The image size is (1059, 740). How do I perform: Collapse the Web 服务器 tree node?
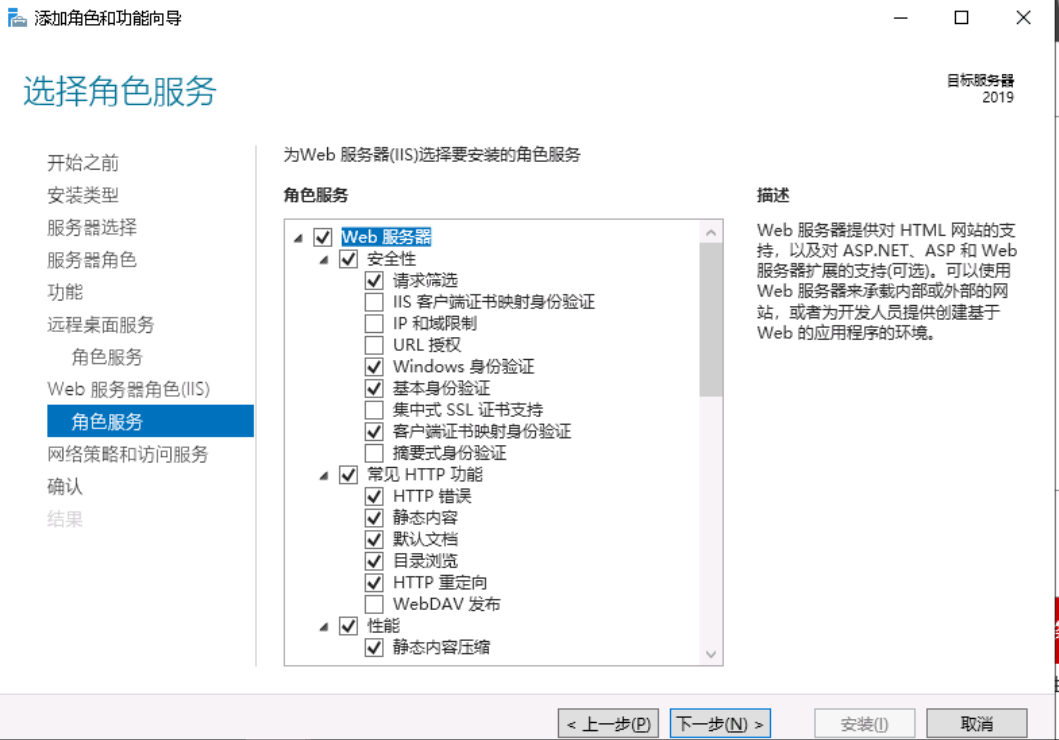(299, 238)
